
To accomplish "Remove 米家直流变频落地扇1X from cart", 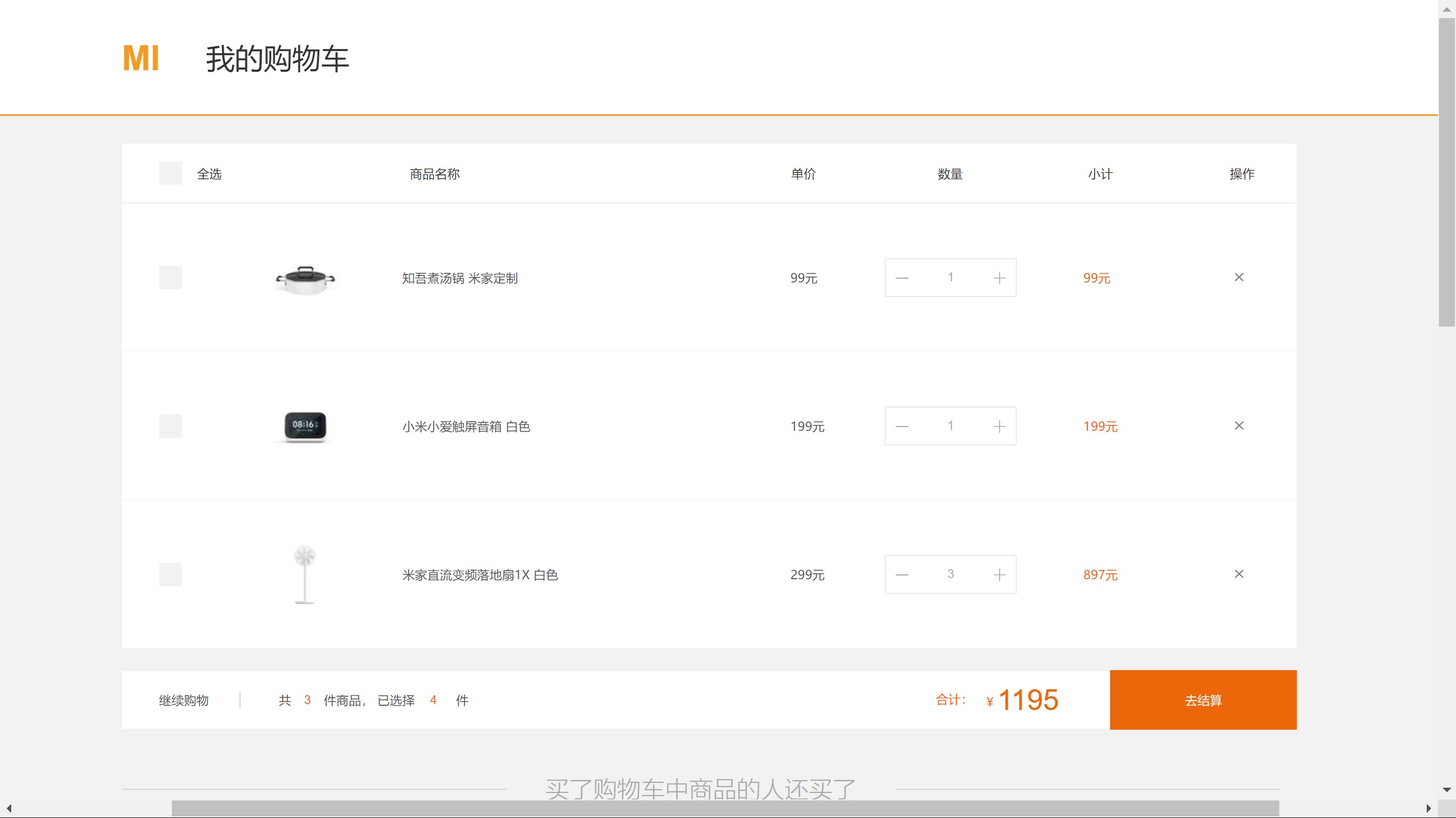I will point(1238,574).
